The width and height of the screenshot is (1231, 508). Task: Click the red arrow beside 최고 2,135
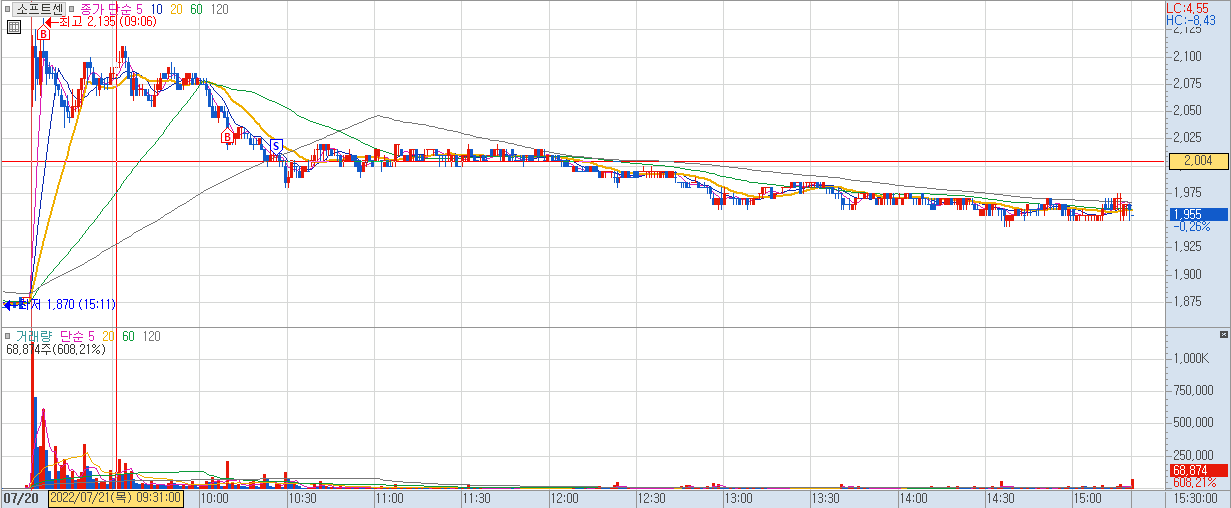coord(51,21)
